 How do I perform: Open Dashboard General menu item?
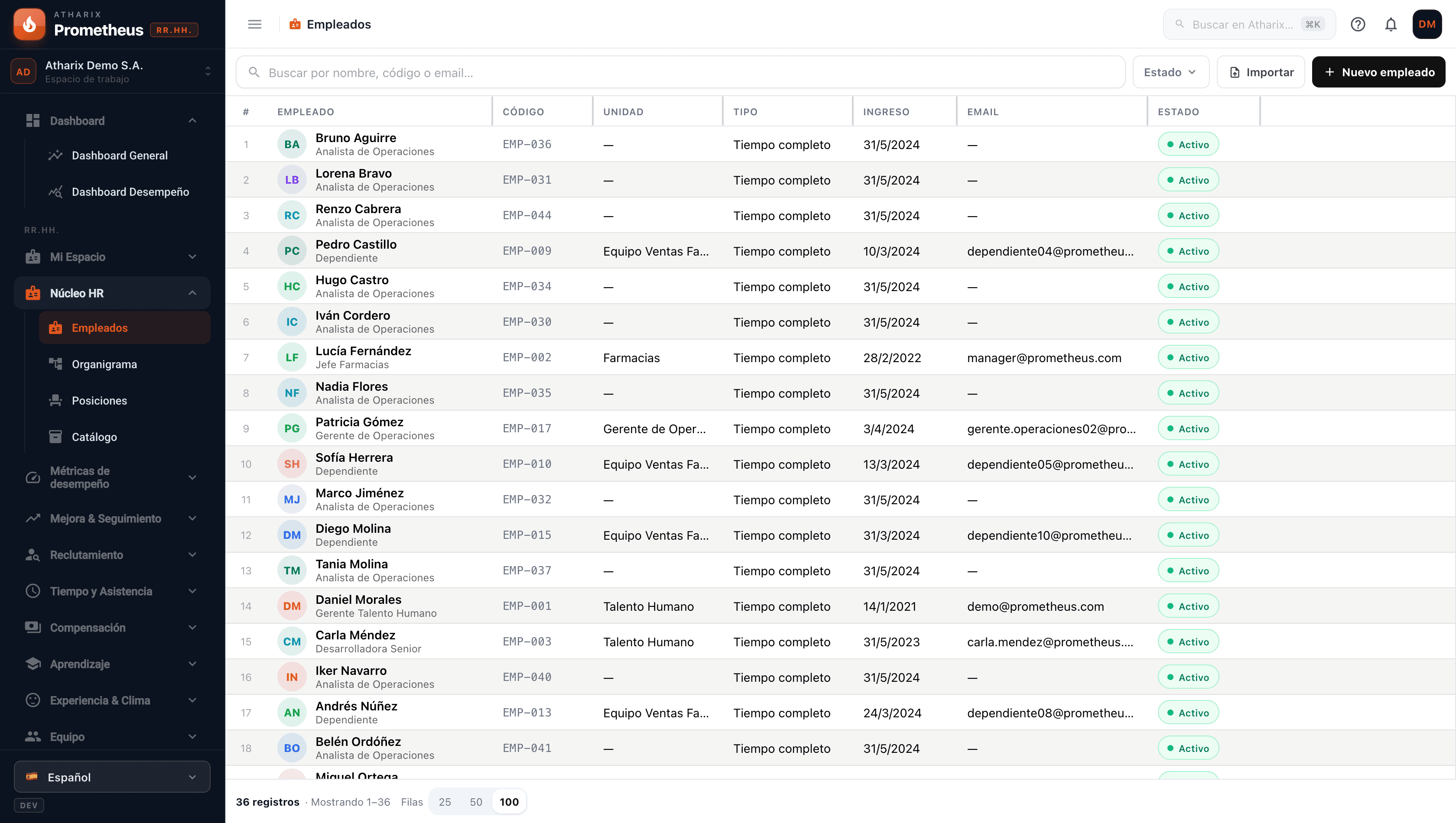pos(124,156)
